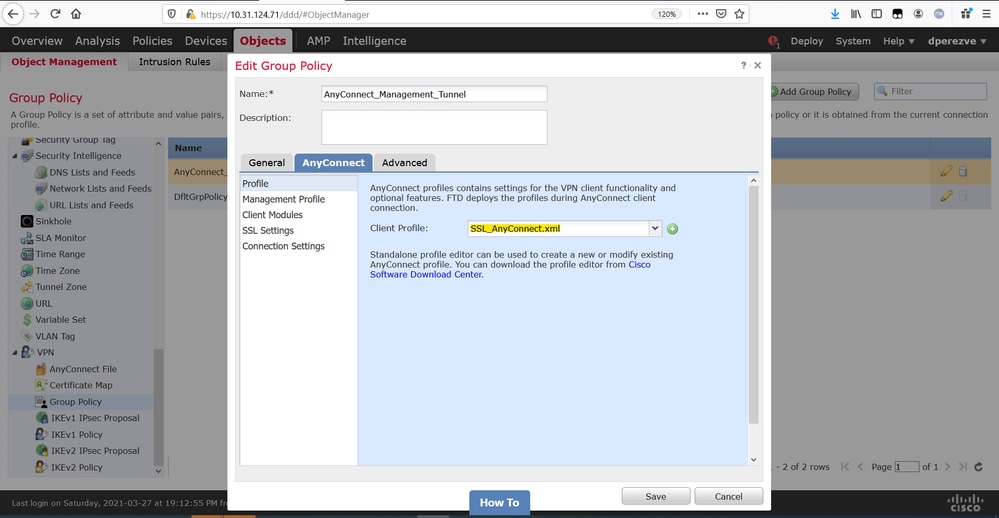The image size is (999, 518).
Task: Select IKEv2 Policy tree item
Action: click(76, 467)
